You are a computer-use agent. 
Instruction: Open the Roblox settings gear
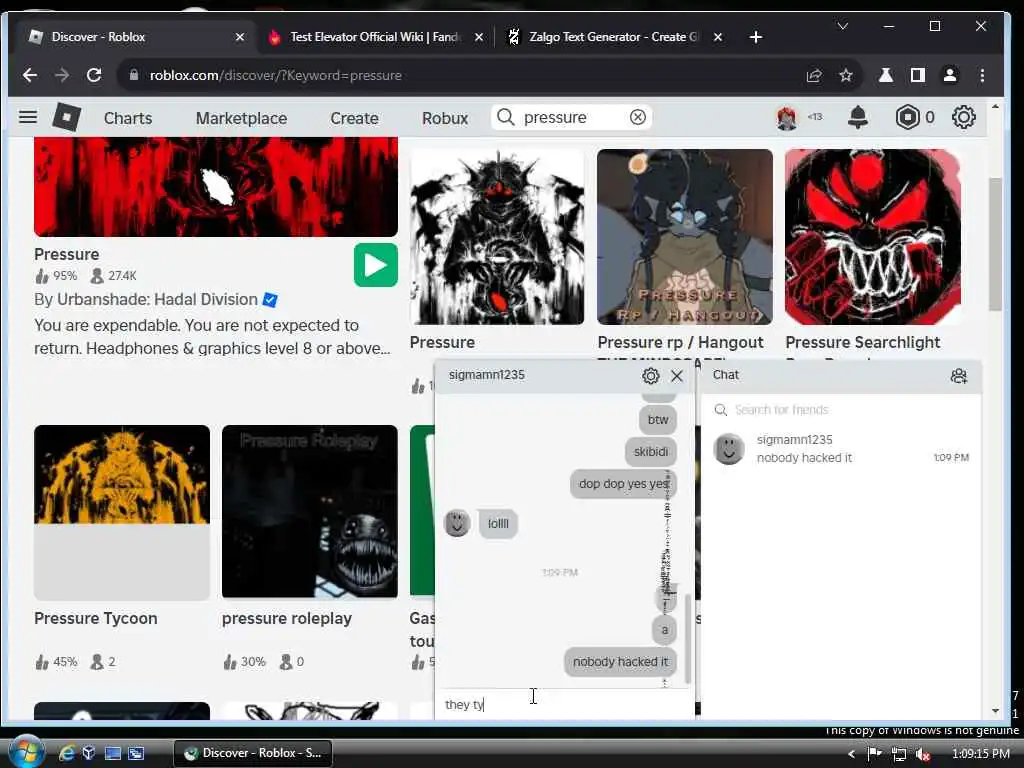[x=963, y=117]
